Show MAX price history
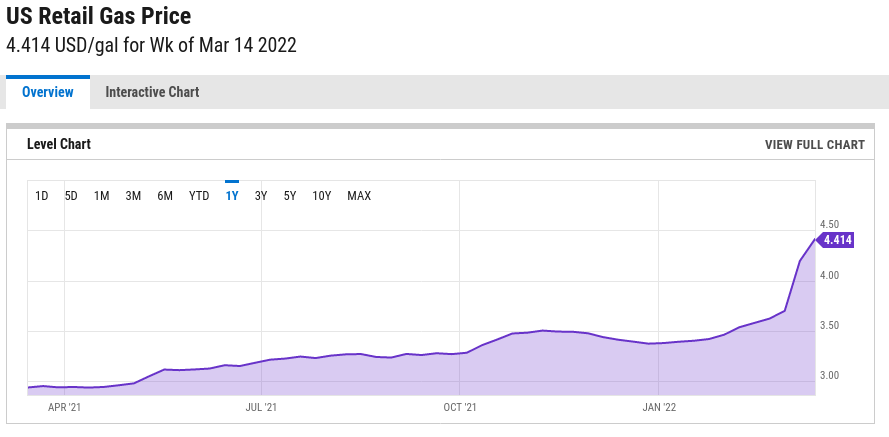 click(x=359, y=196)
